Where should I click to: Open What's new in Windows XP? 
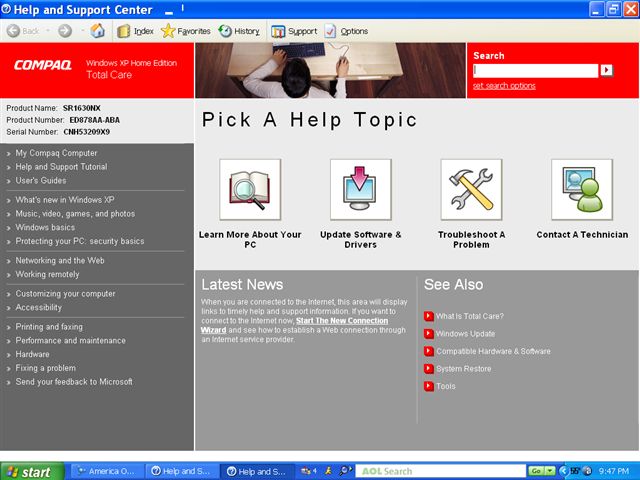[65, 200]
